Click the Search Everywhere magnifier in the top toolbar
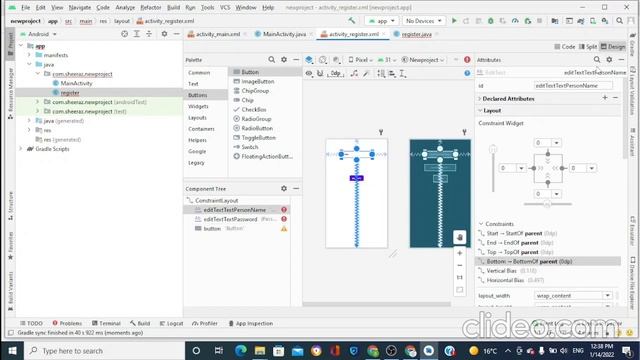 point(620,20)
